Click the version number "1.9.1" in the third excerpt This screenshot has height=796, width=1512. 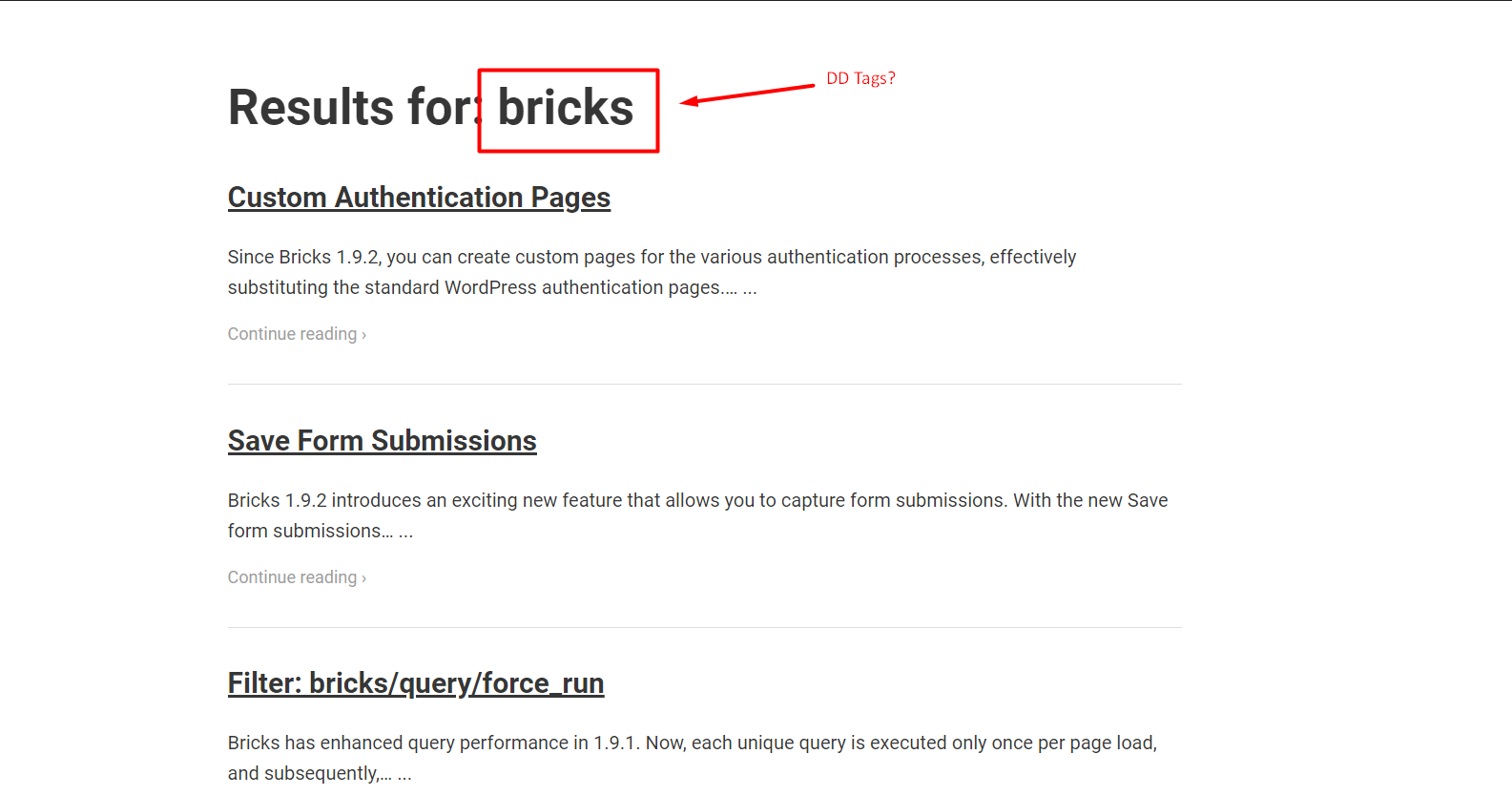615,743
